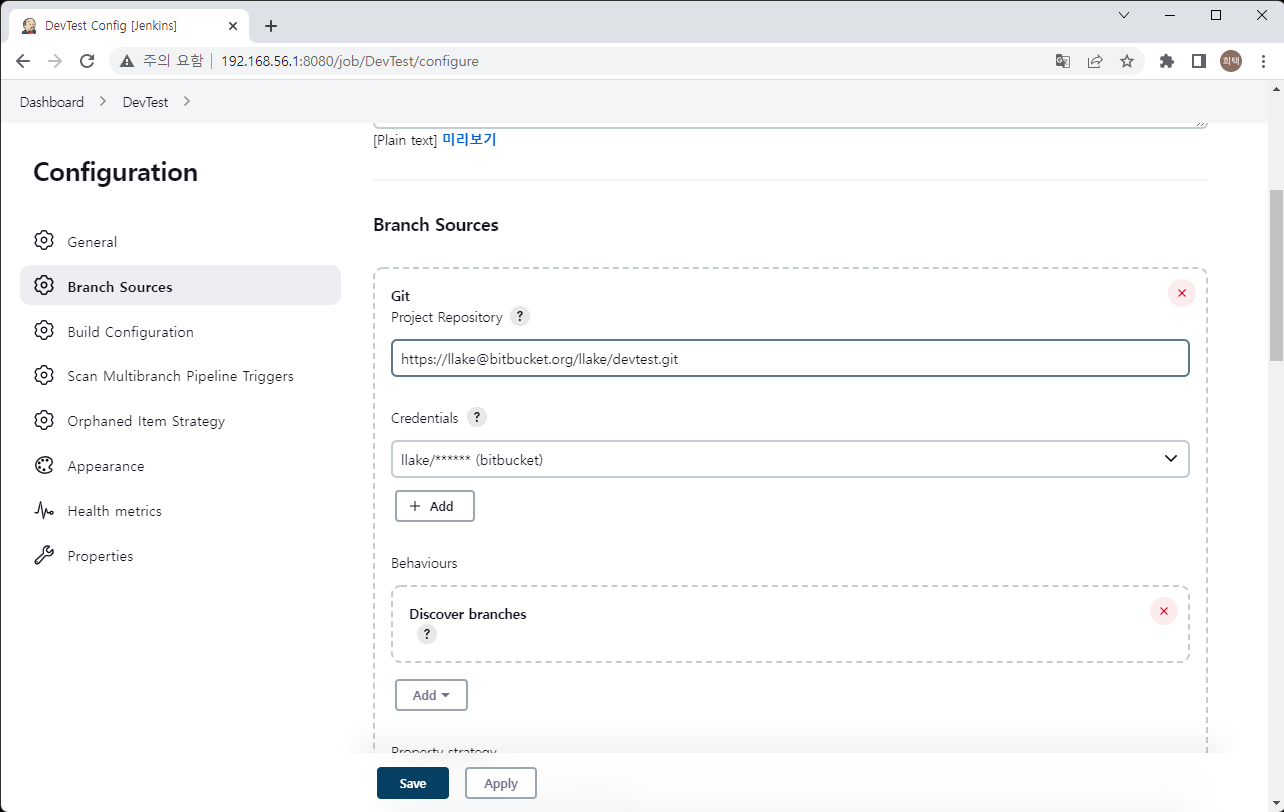Open the Google Translate page icon

pyautogui.click(x=1063, y=61)
